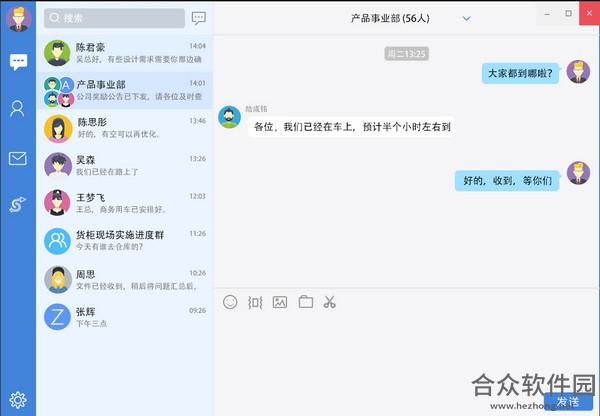Open the mail envelope icon in sidebar
This screenshot has width=600, height=416.
[18, 158]
